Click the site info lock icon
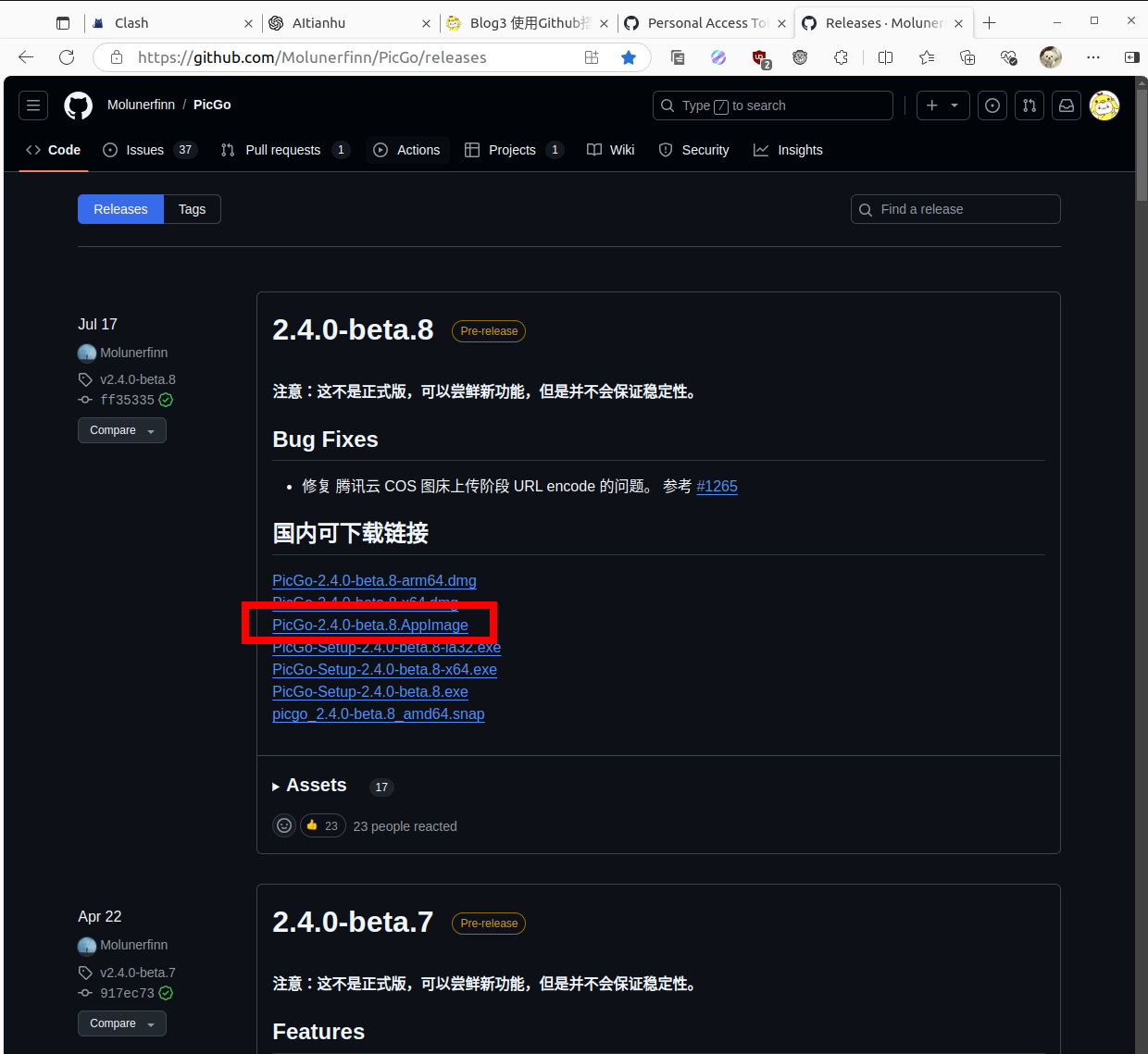Viewport: 1148px width, 1054px height. pos(117,57)
